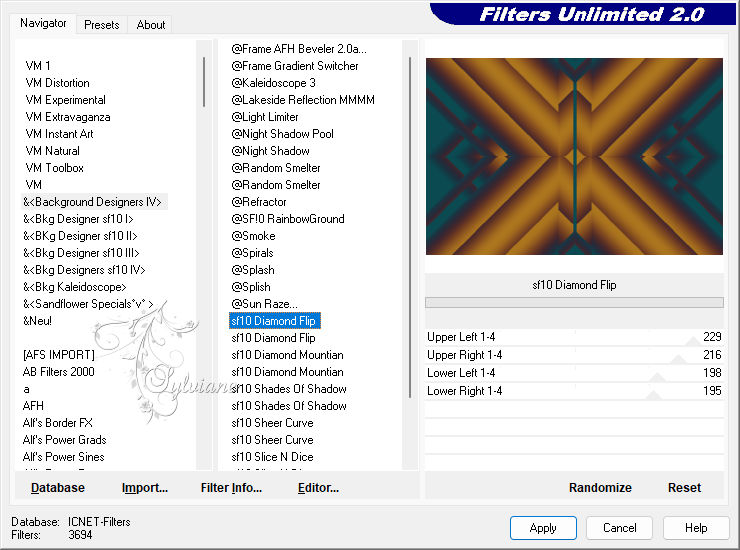Select highlighted sf10 Diamond Flip filter

[275, 321]
